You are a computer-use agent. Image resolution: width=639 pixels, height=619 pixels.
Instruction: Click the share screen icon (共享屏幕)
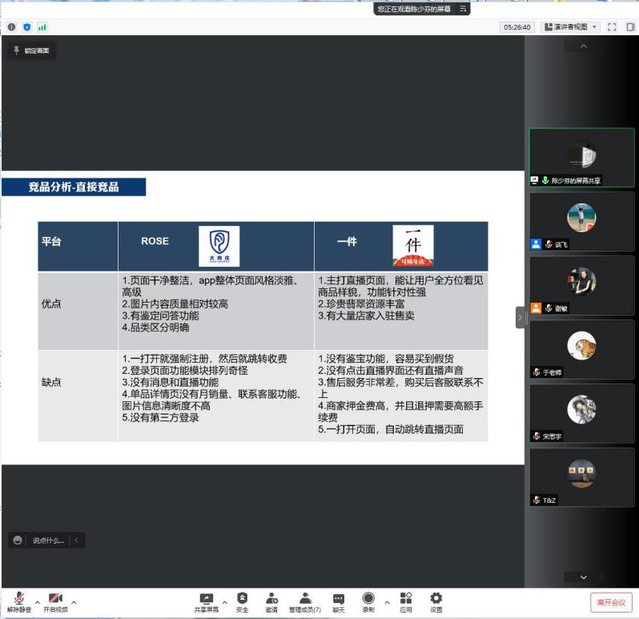(x=206, y=599)
